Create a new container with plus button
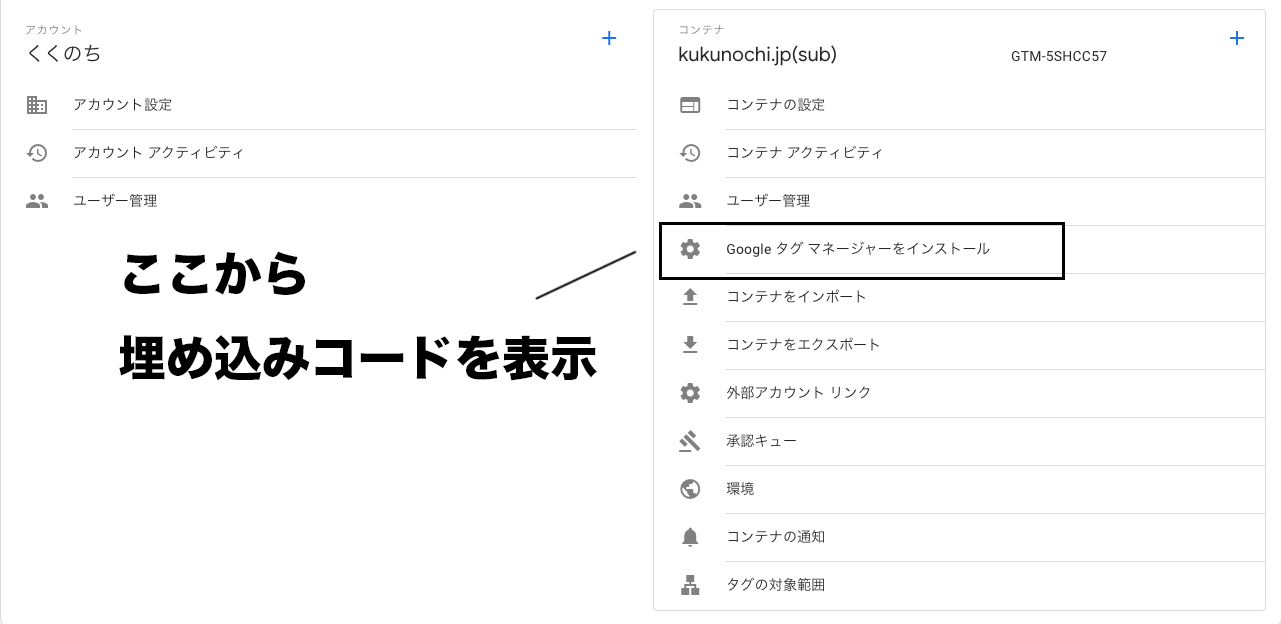Viewport: 1281px width, 624px height. click(1237, 38)
